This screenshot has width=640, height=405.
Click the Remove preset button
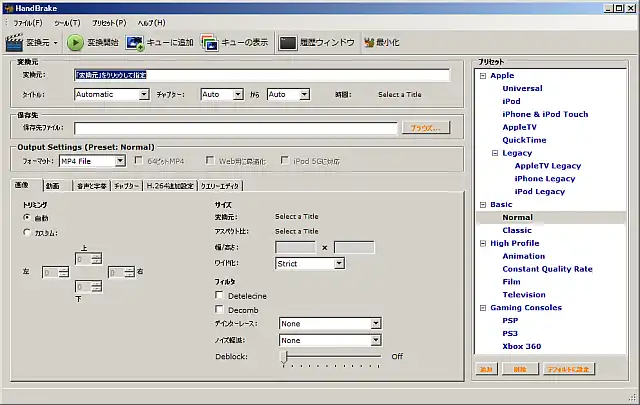click(520, 369)
